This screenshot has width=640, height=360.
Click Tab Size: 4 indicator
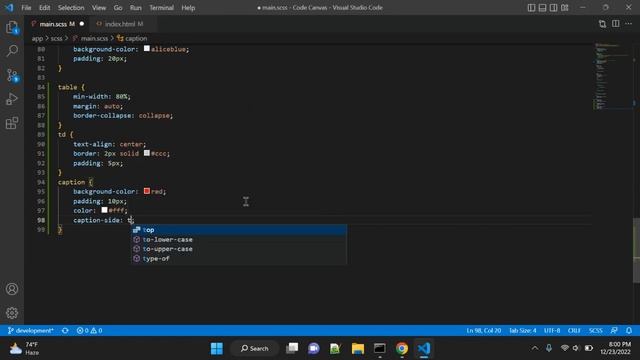[x=522, y=330]
